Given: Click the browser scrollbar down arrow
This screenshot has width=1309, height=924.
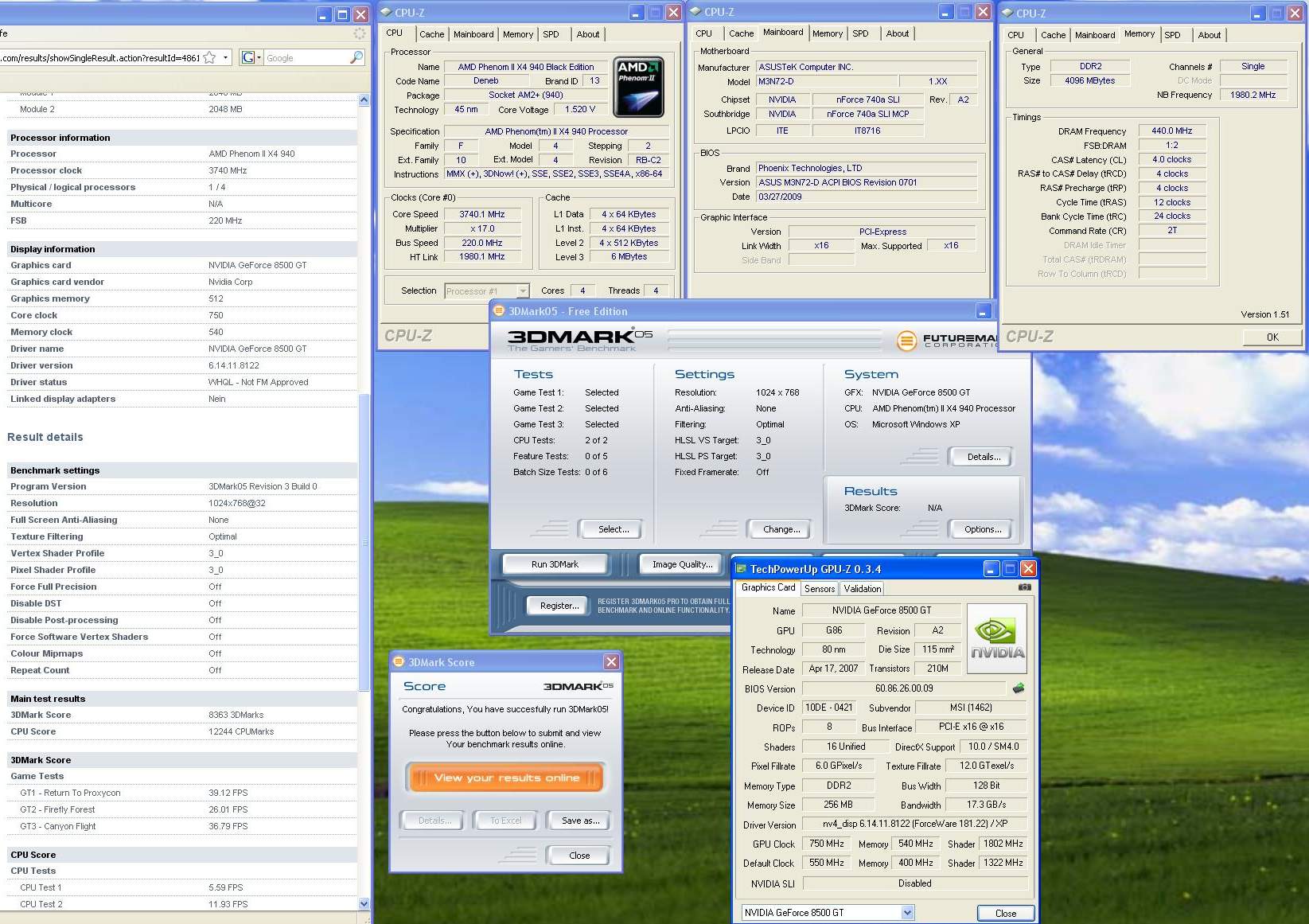Looking at the screenshot, I should (x=364, y=904).
